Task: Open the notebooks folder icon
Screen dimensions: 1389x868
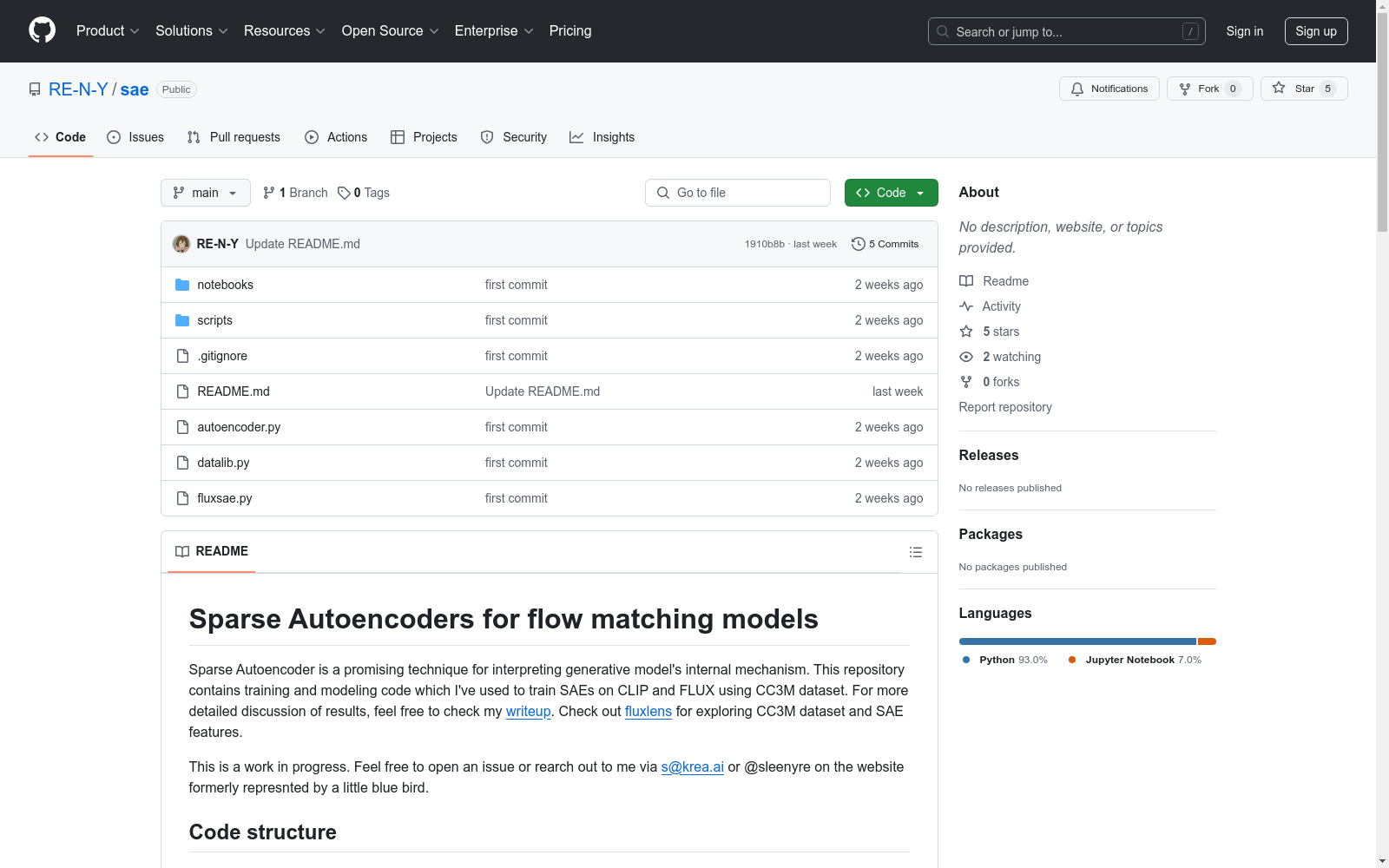Action: click(x=182, y=285)
